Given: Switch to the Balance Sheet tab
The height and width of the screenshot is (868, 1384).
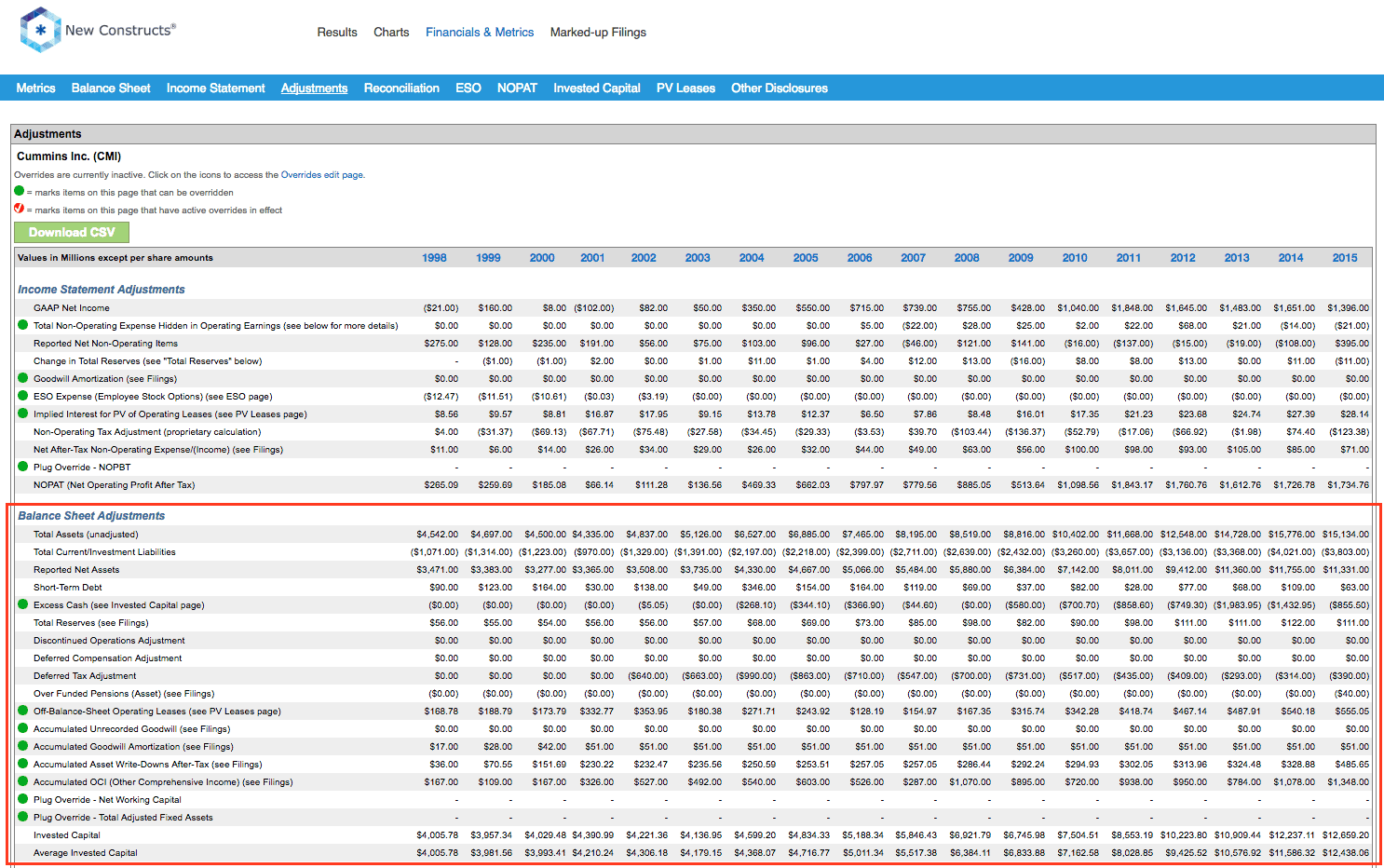Looking at the screenshot, I should tap(111, 88).
